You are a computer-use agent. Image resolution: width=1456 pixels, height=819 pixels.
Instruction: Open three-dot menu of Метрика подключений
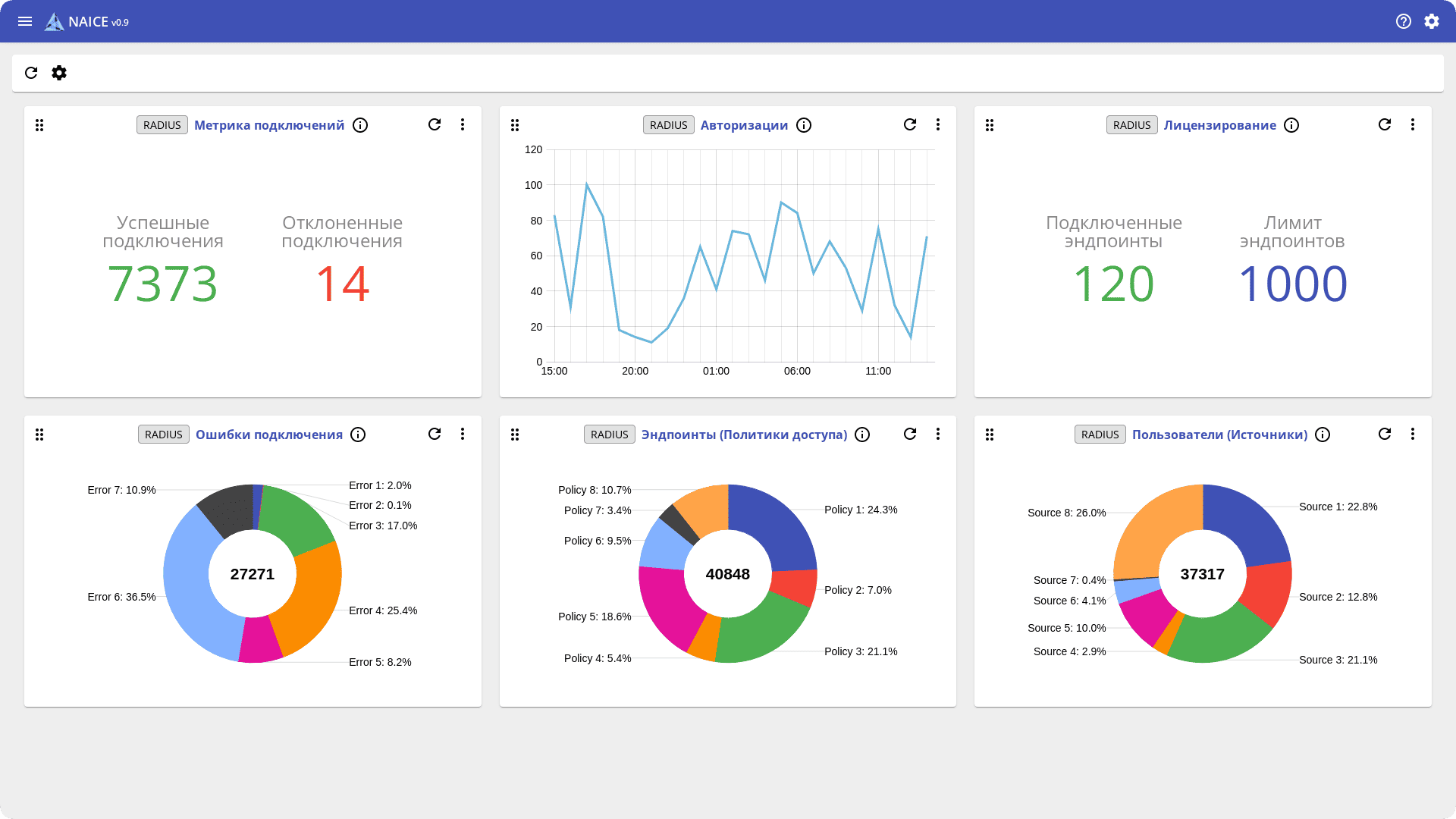(x=463, y=124)
